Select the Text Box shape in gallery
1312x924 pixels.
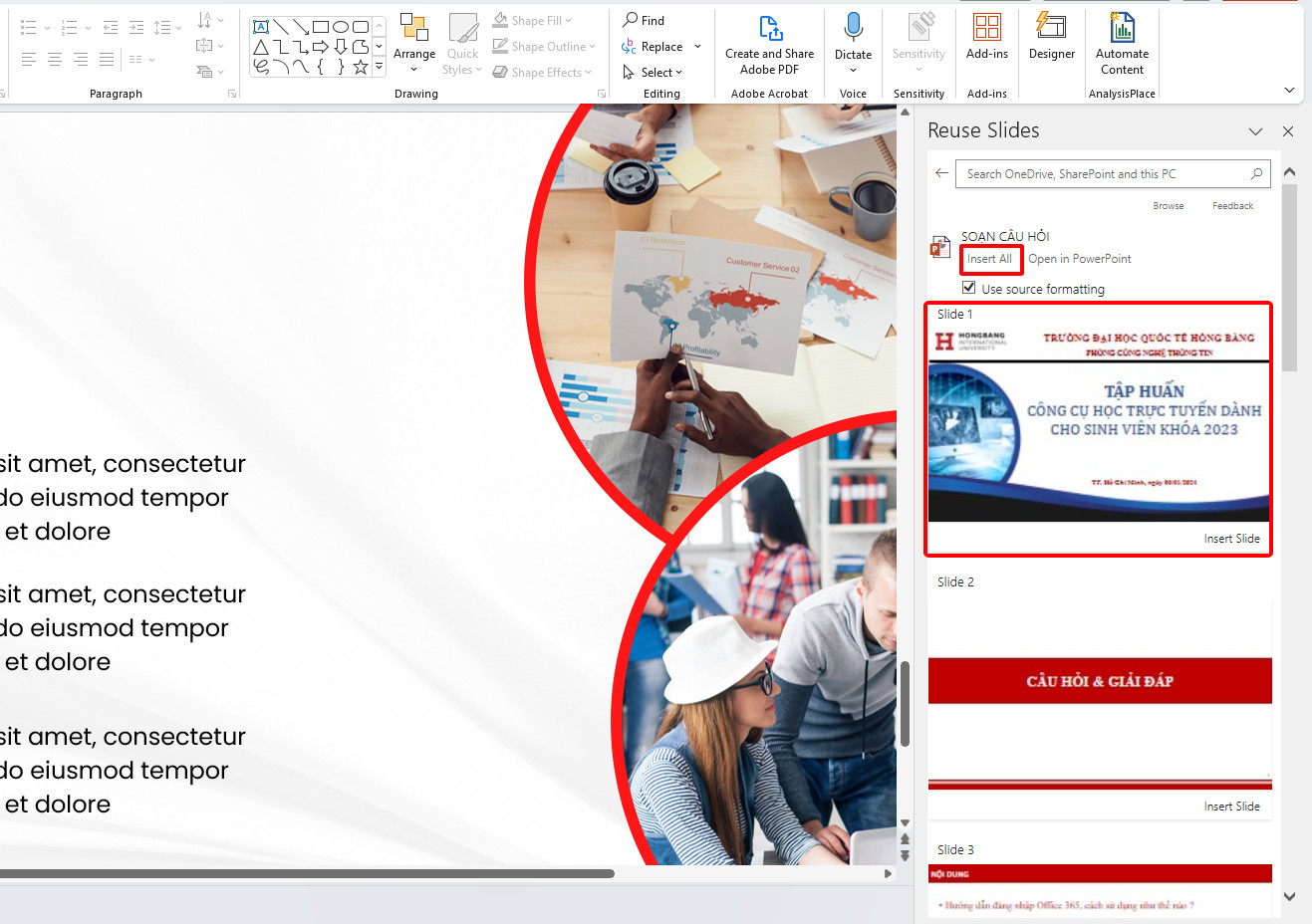[x=261, y=27]
